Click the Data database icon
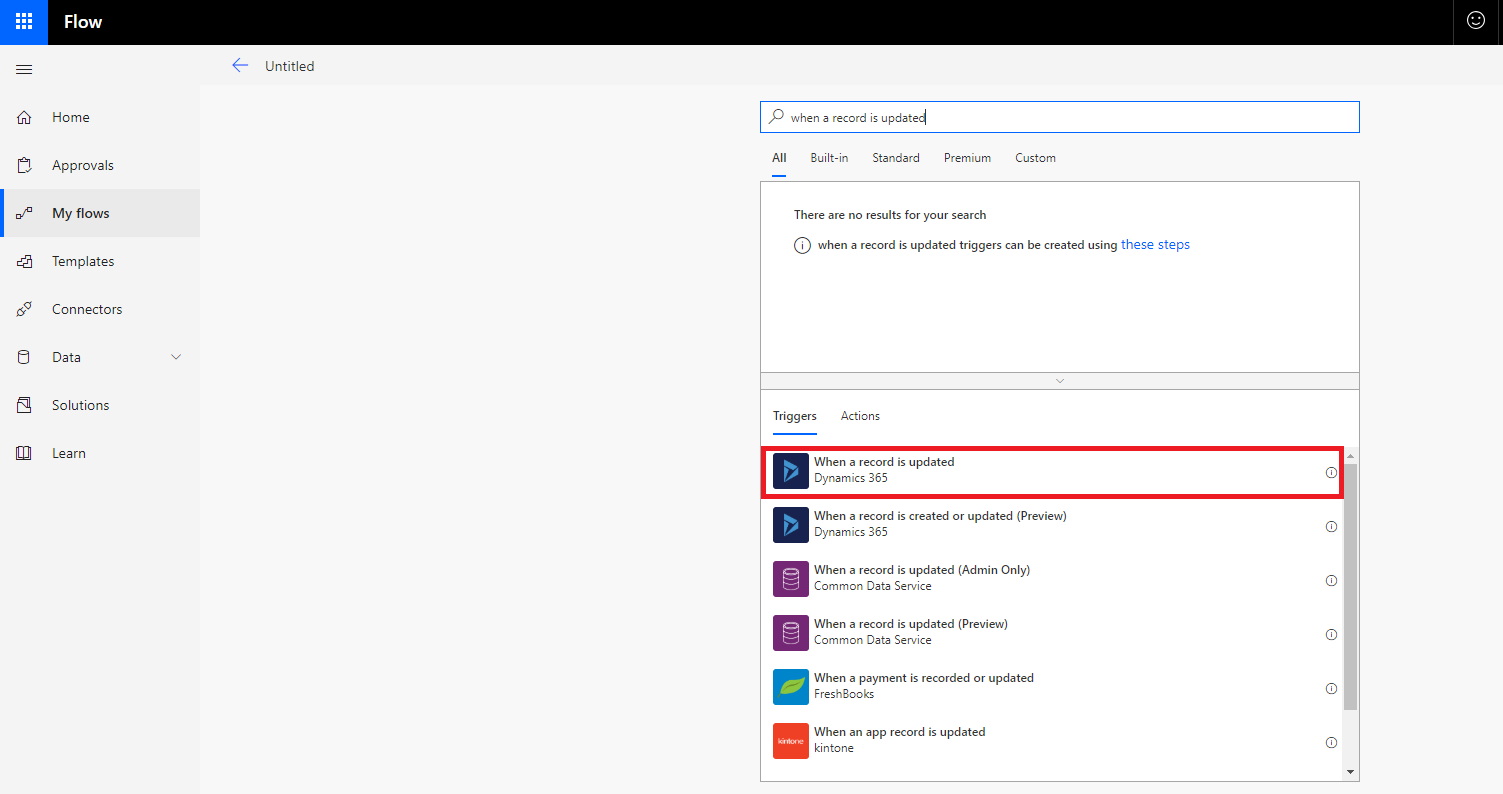Screen dimensions: 1503x794 coord(24,357)
